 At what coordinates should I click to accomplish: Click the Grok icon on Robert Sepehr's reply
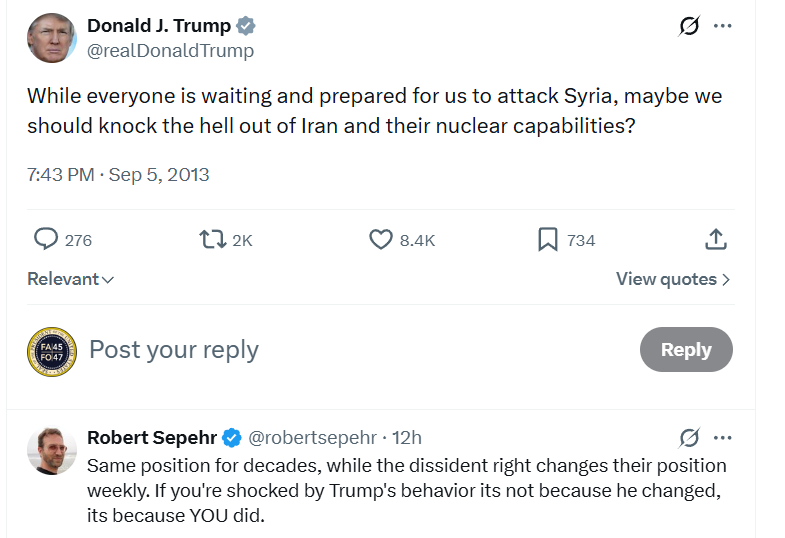689,437
